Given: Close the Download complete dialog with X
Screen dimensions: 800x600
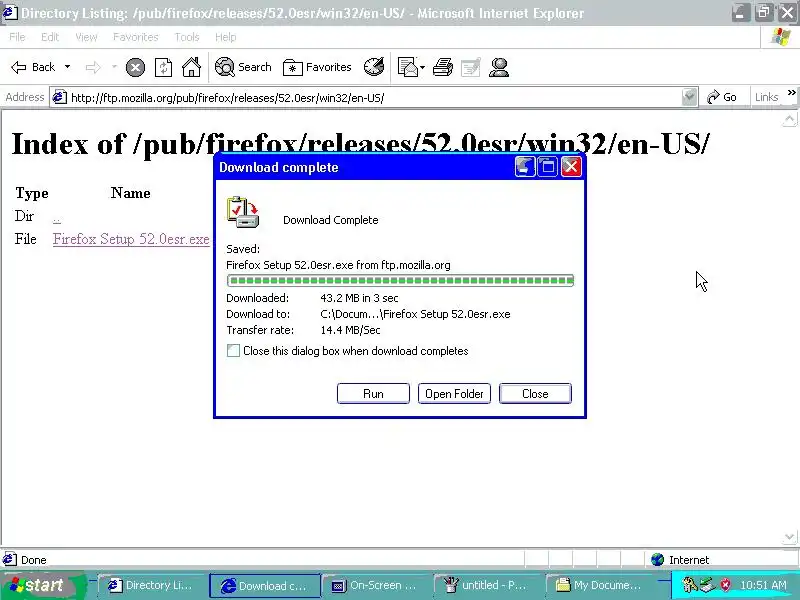Looking at the screenshot, I should point(571,166).
